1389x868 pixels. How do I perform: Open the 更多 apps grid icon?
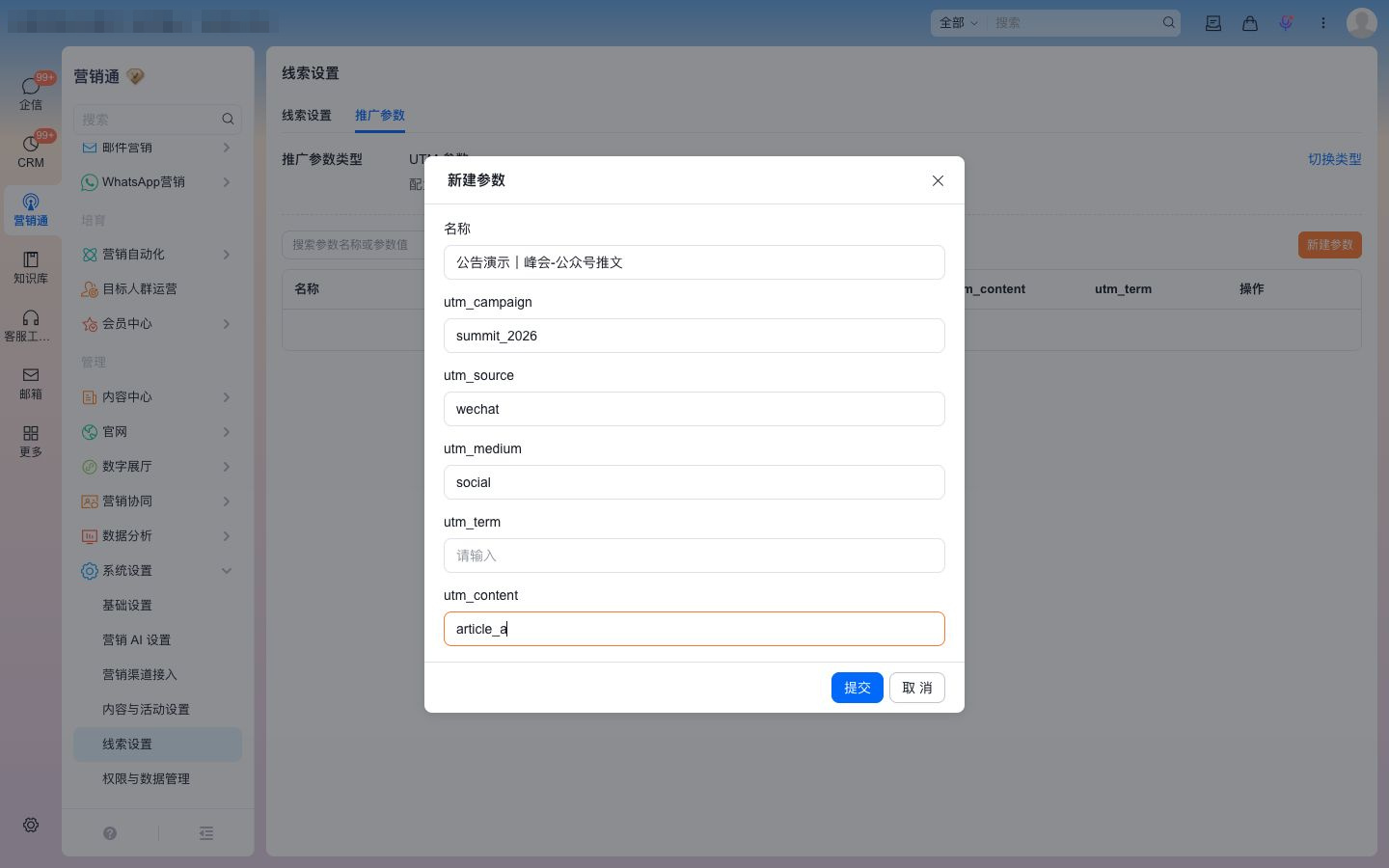pos(31,441)
